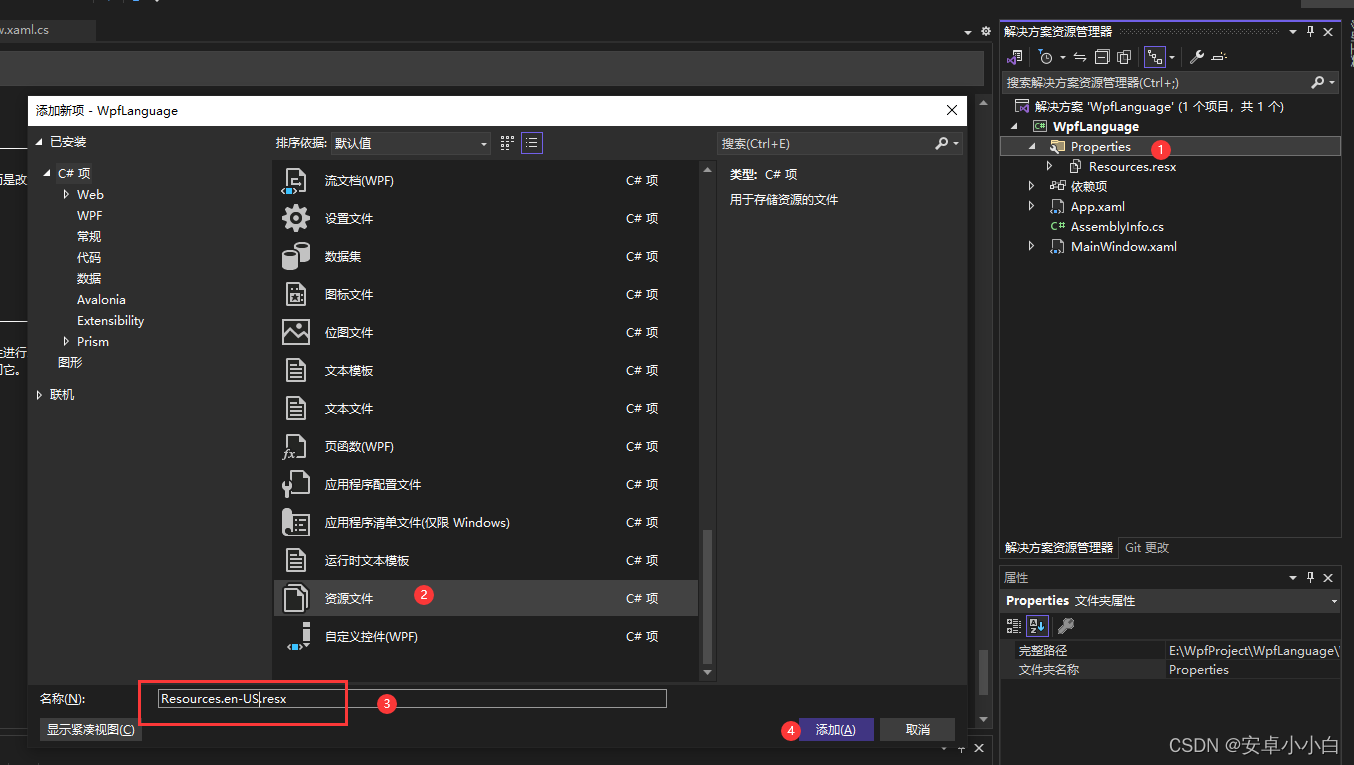Toggle alphabetical sort in Properties panel

[x=1037, y=626]
